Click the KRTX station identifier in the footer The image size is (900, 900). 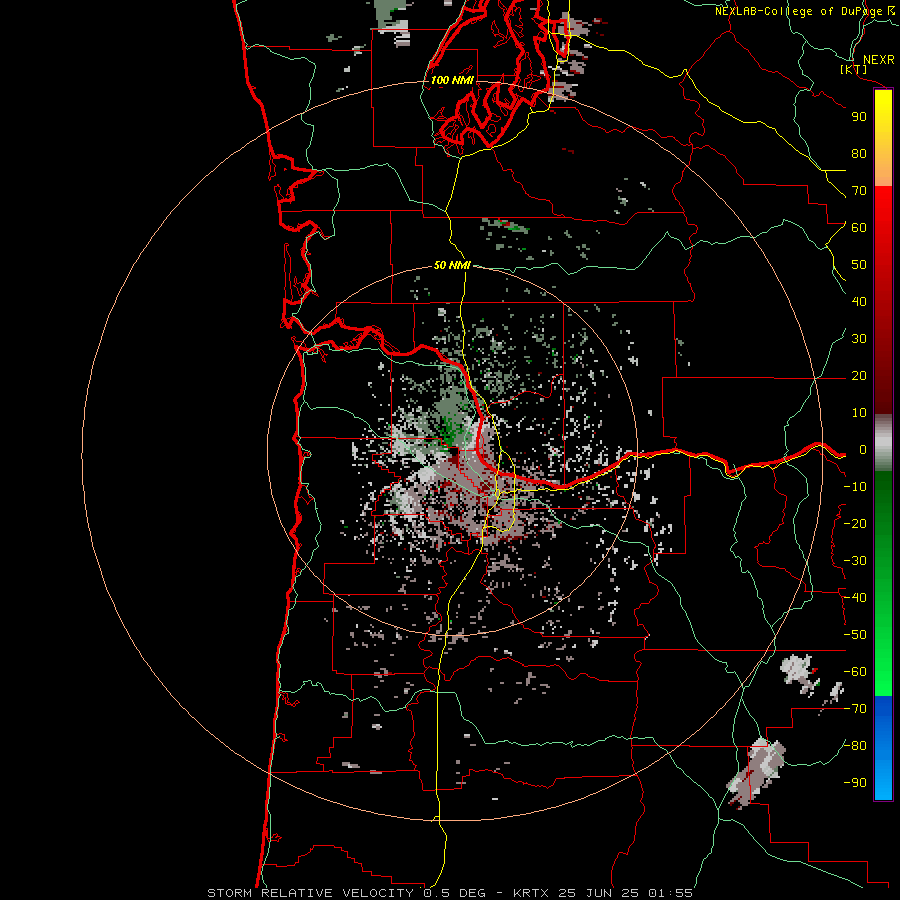(531, 893)
